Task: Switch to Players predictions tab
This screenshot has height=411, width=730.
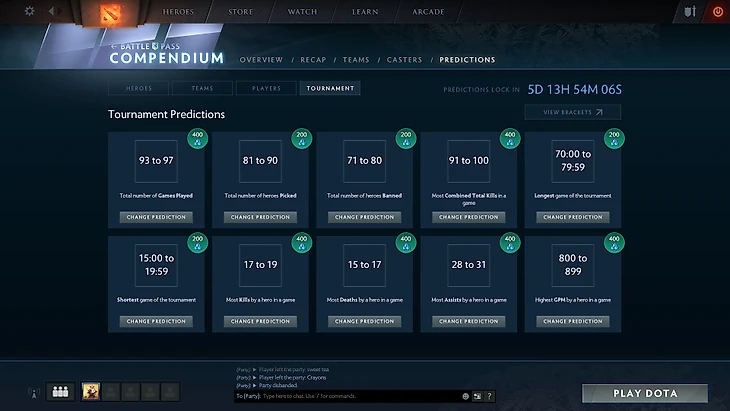Action: tap(266, 88)
